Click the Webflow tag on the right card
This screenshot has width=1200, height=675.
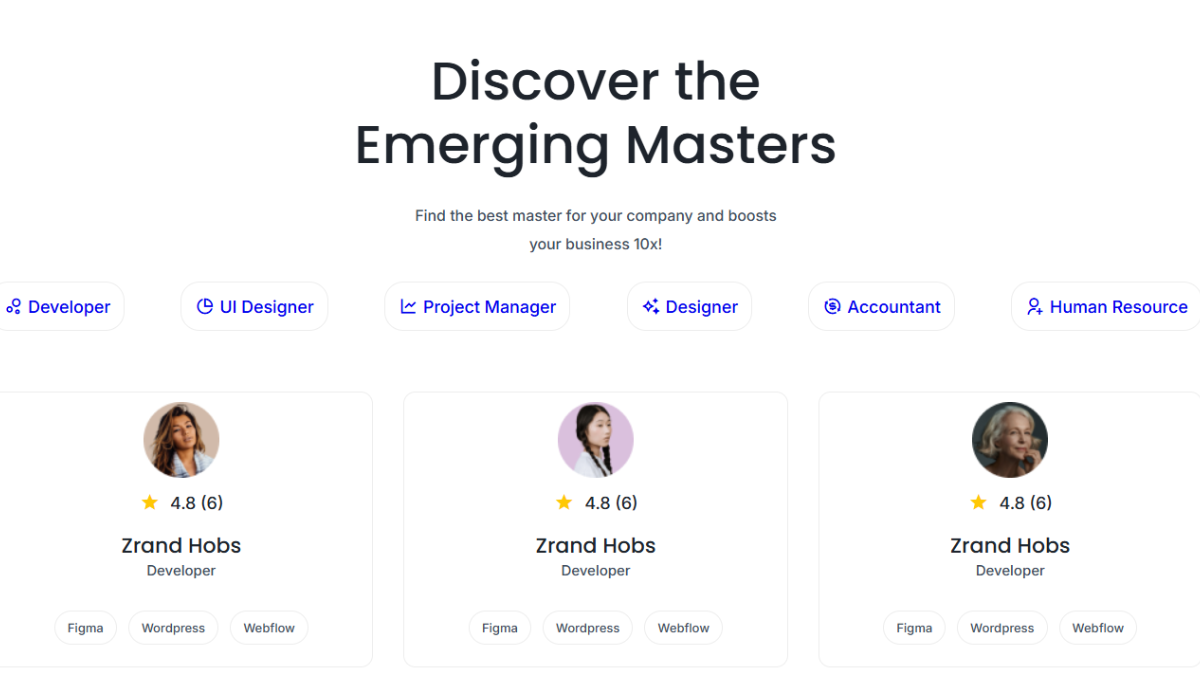(1098, 628)
